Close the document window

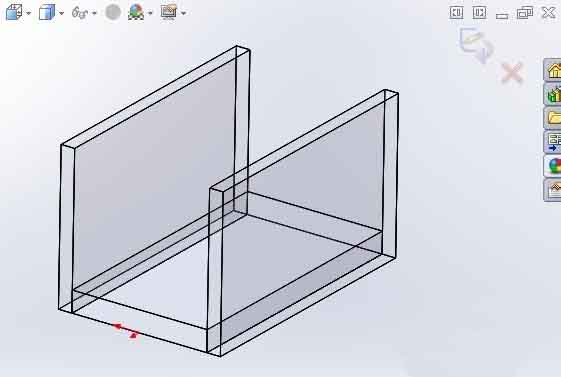coord(549,13)
